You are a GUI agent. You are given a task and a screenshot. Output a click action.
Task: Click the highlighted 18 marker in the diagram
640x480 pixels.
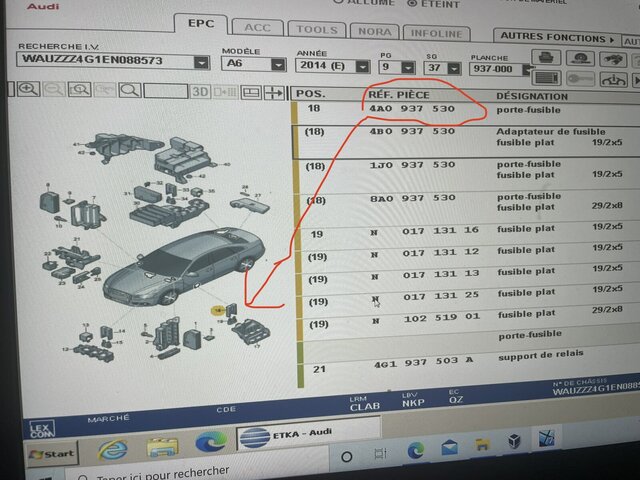tap(218, 311)
